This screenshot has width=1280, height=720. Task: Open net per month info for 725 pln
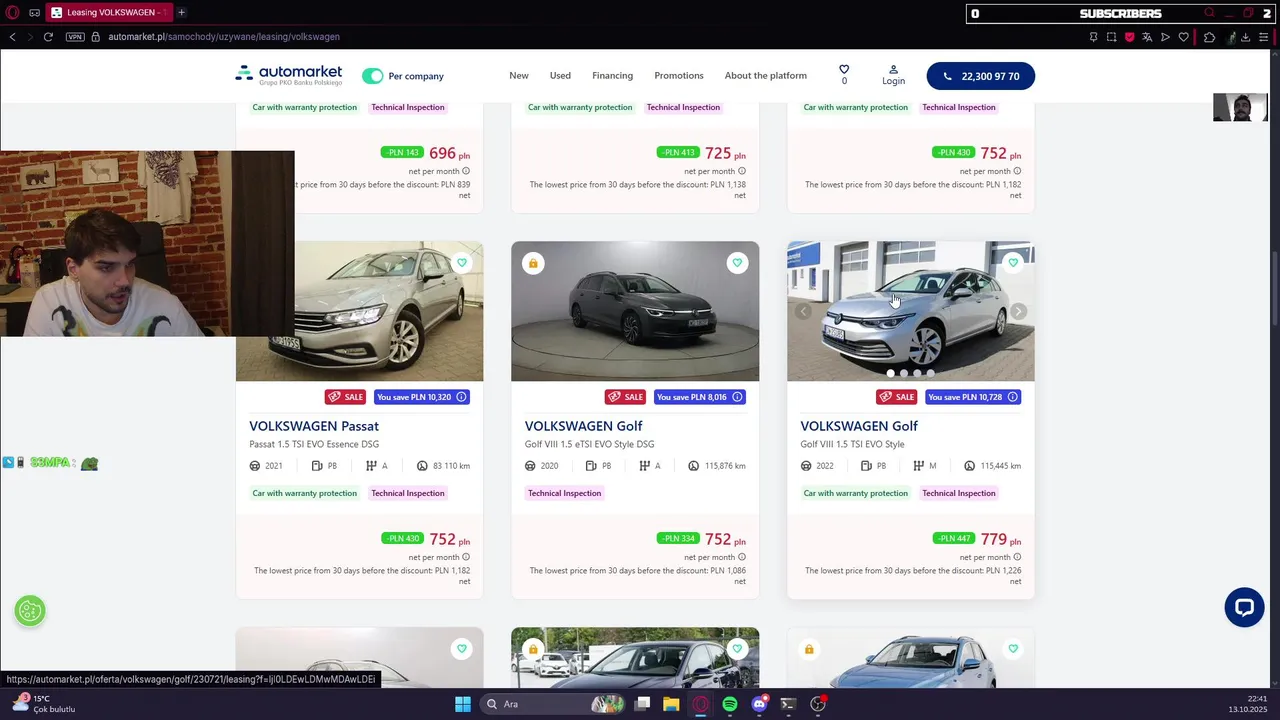click(742, 171)
